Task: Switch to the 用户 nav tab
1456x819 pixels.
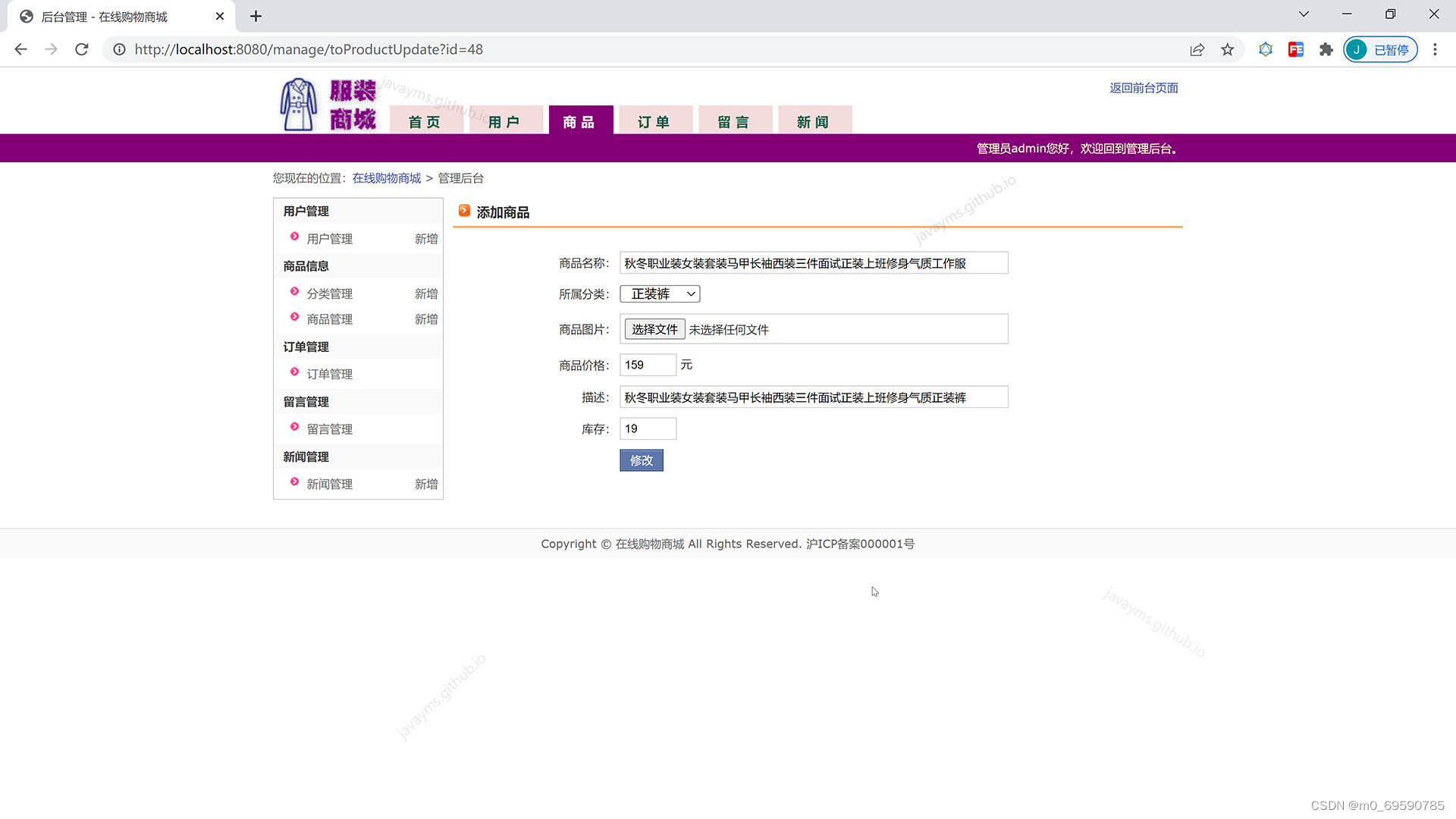Action: (x=505, y=121)
